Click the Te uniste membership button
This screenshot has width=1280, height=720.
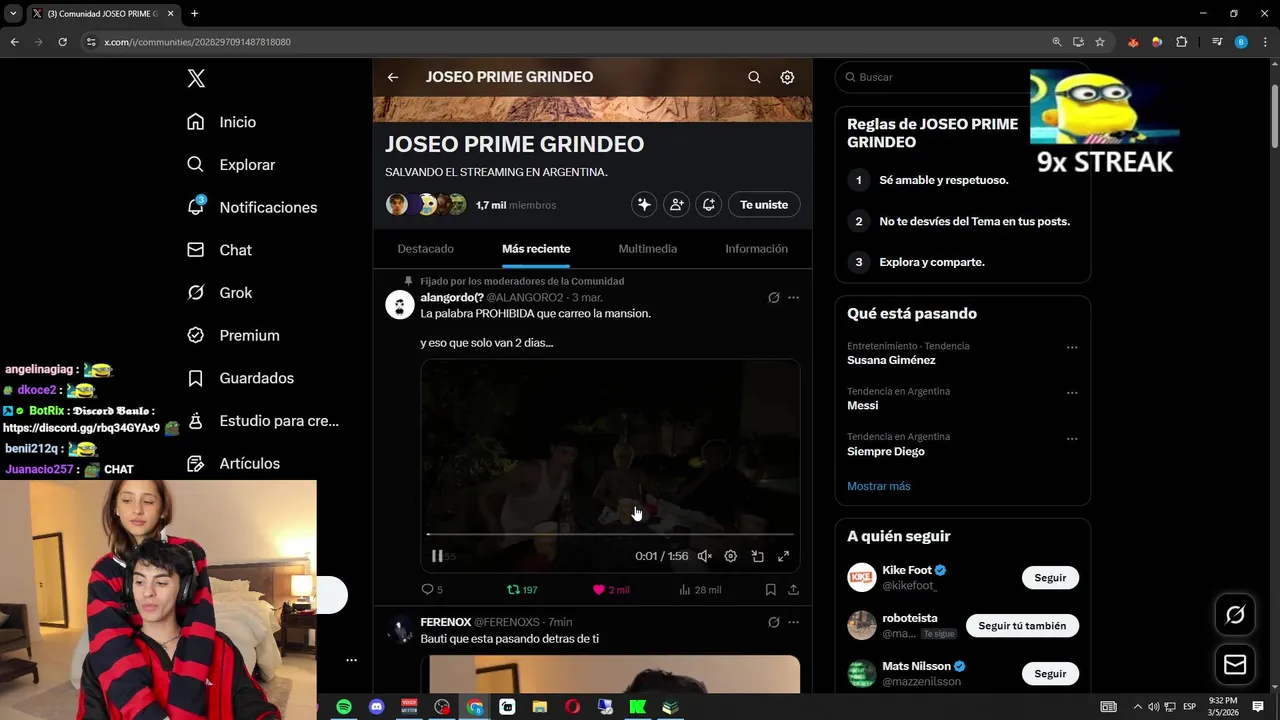point(764,205)
